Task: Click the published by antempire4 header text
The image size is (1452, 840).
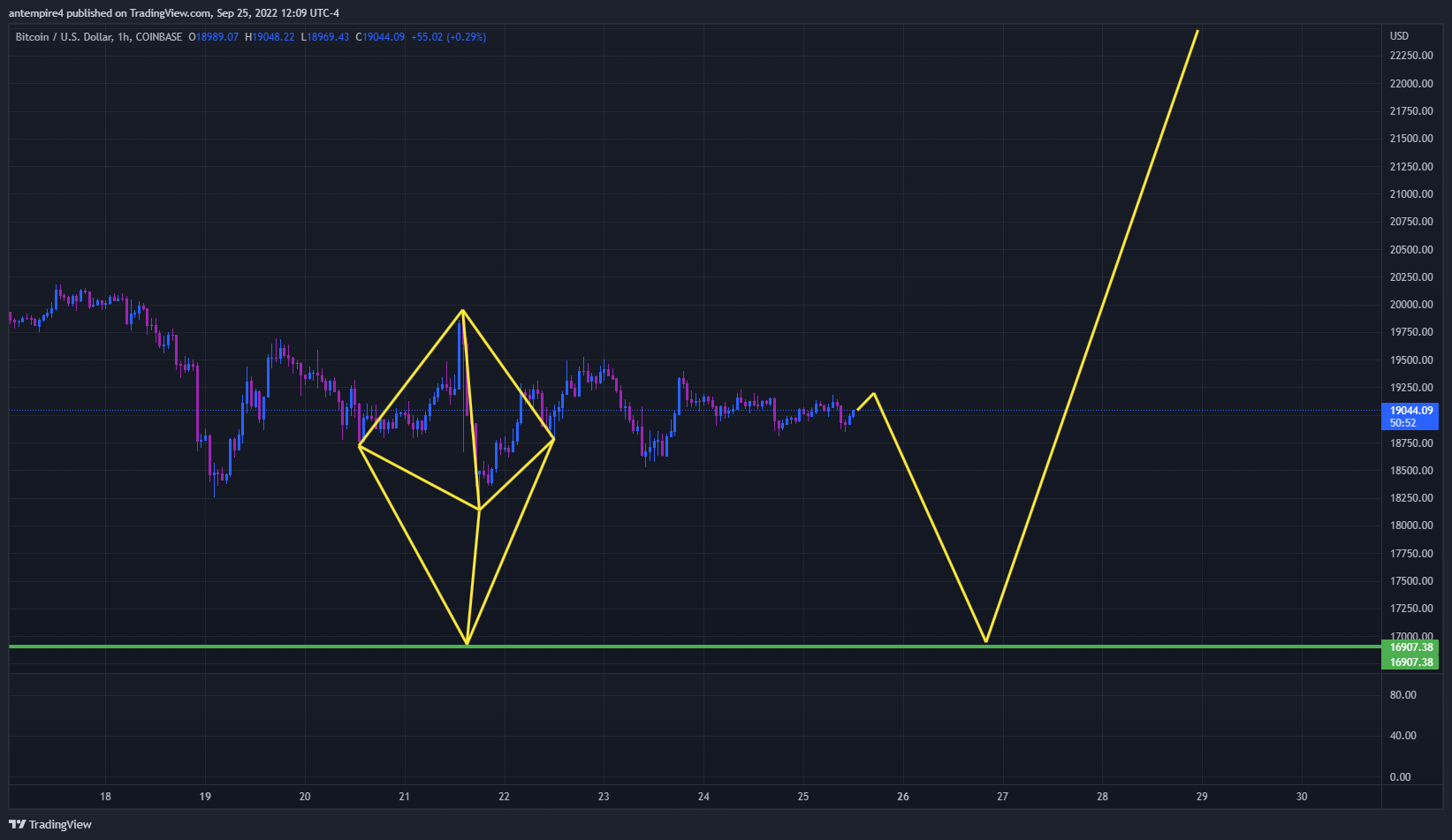Action: (x=173, y=13)
